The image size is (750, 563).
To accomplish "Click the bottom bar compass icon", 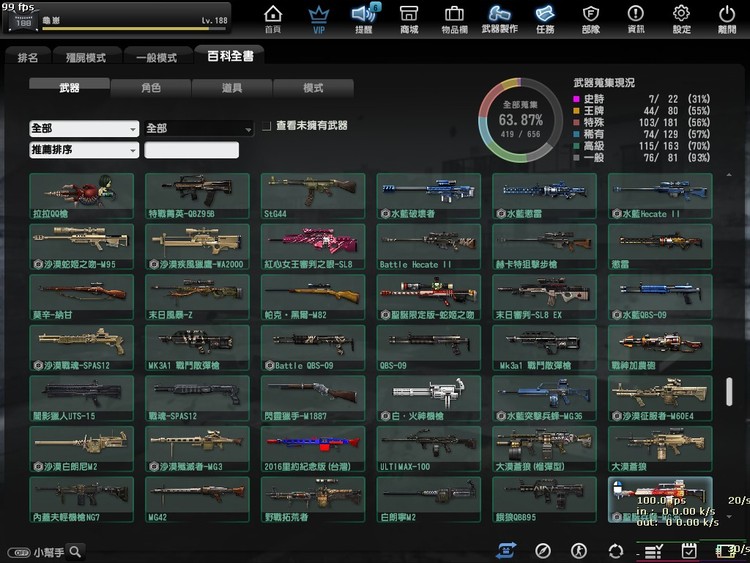I will pyautogui.click(x=543, y=551).
